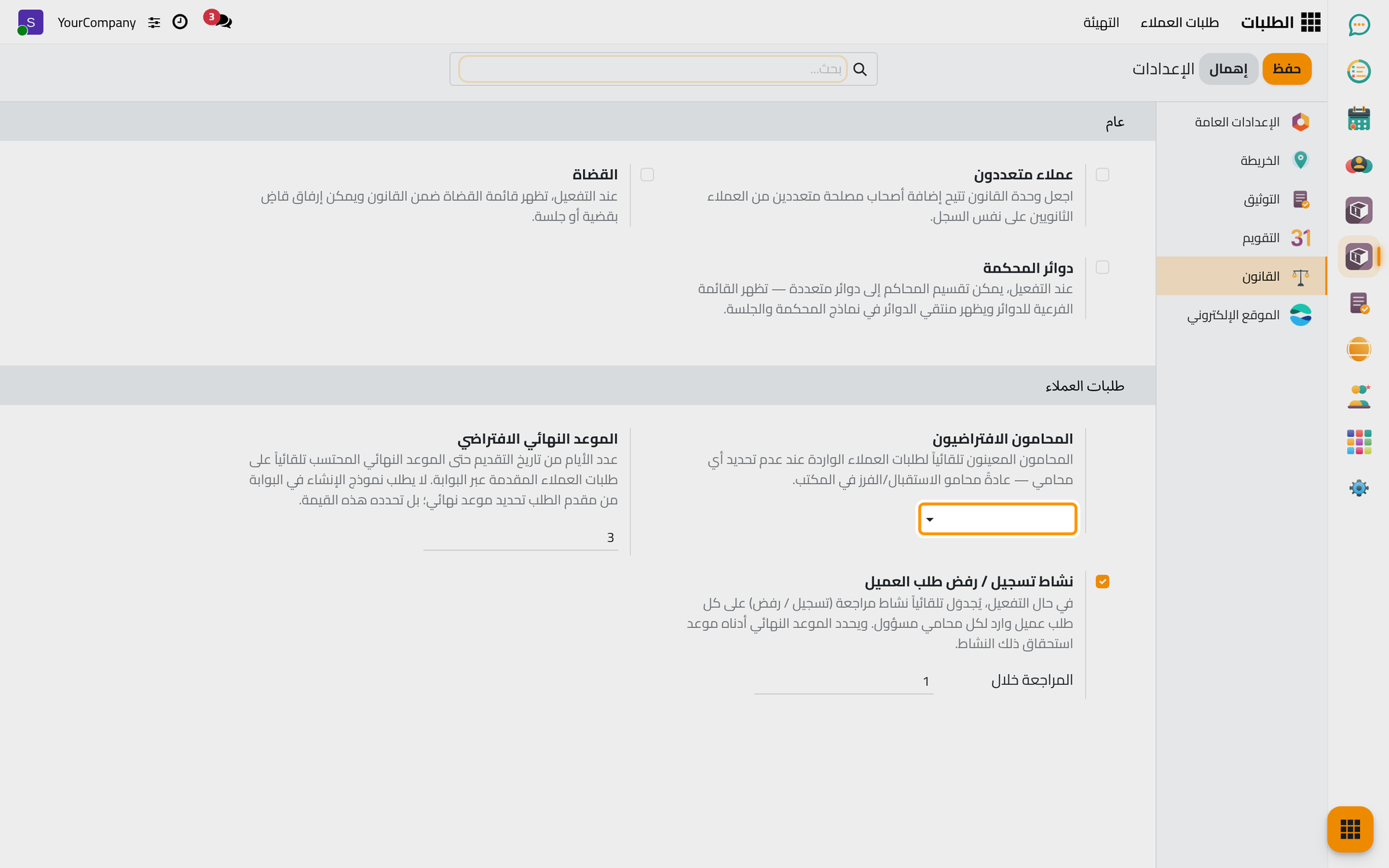Viewport: 1389px width, 868px height.
Task: Open the settings gear icon in sidebar
Action: [1359, 488]
